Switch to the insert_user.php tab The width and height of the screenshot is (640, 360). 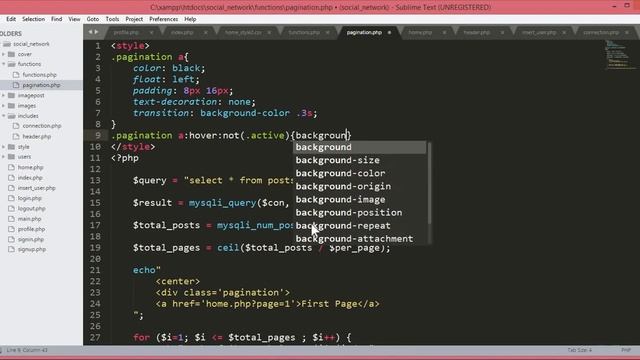pos(539,32)
